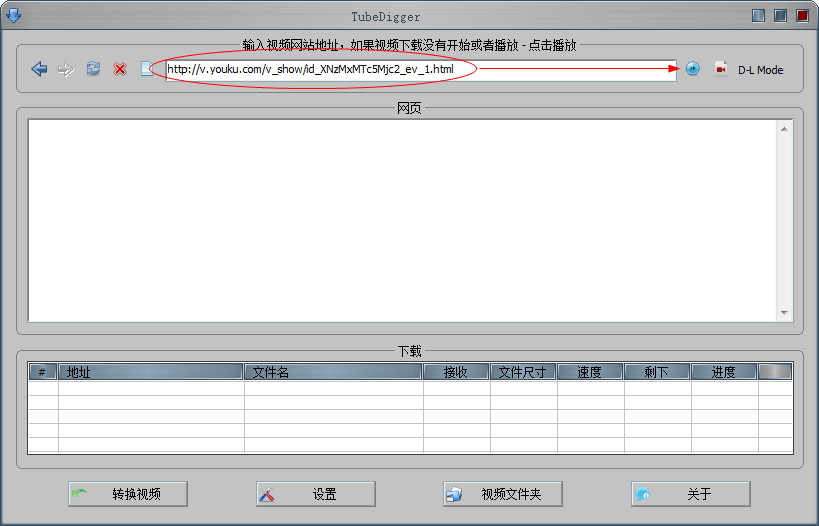
Task: Click the 速度 column header
Action: 590,372
